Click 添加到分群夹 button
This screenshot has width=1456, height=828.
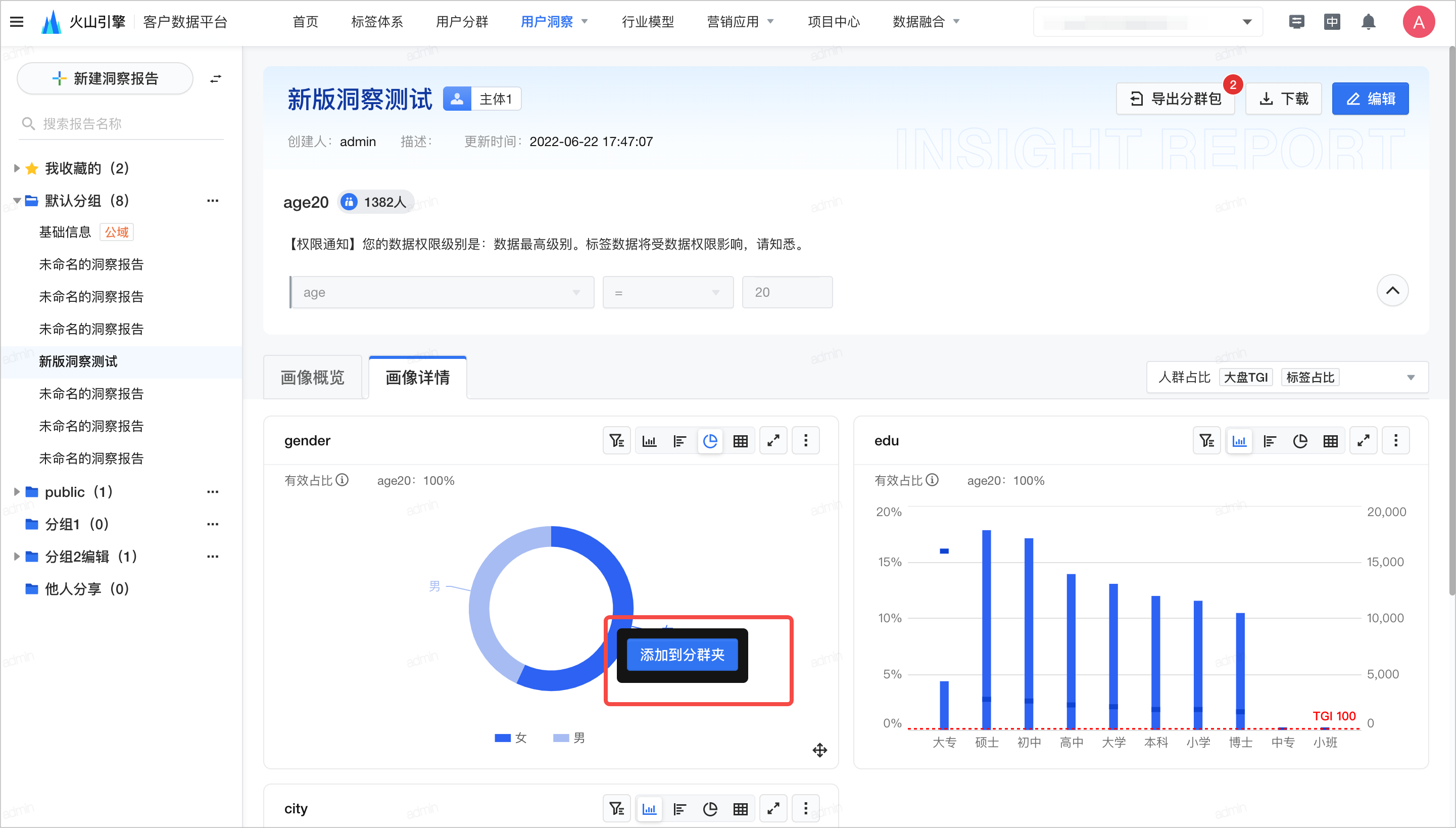pos(682,655)
